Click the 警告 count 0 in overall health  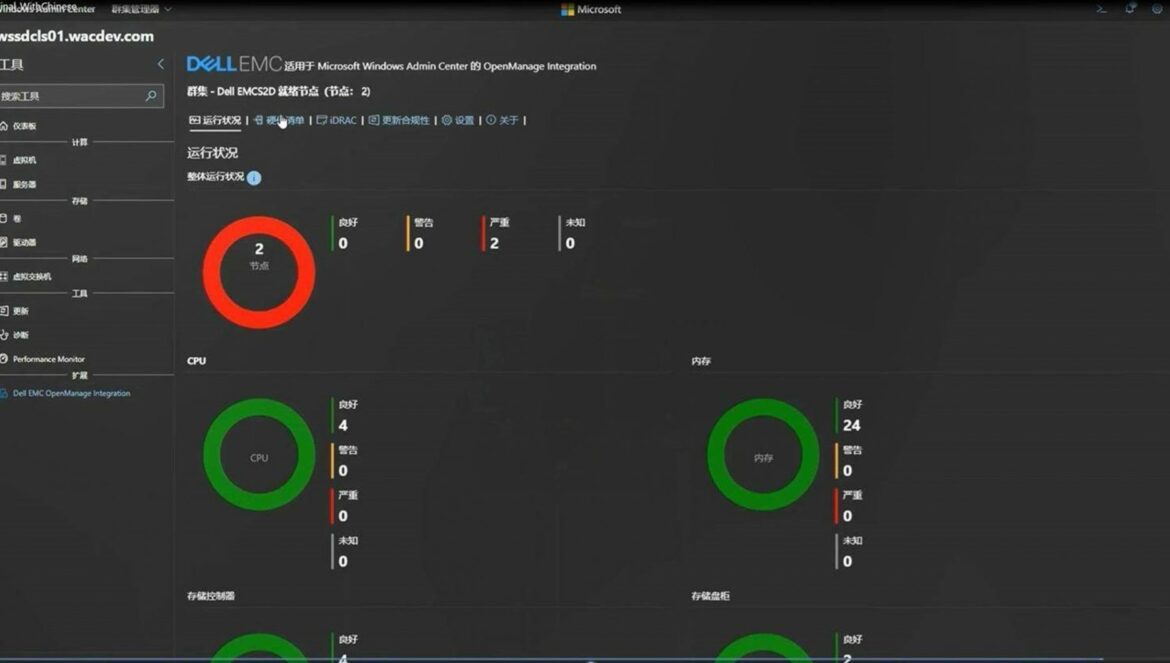pos(419,243)
